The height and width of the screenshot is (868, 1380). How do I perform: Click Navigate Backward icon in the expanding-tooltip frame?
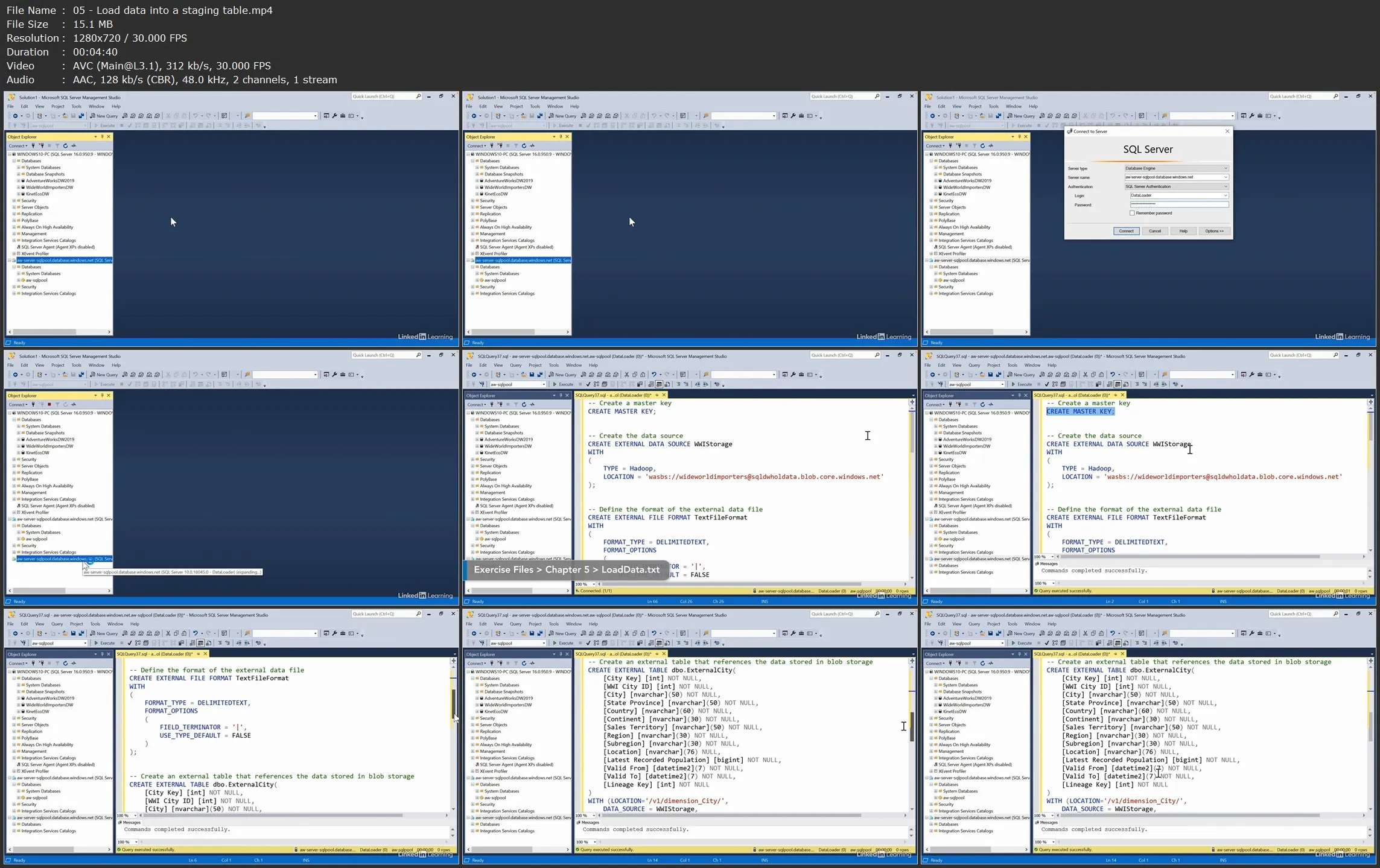(x=14, y=375)
